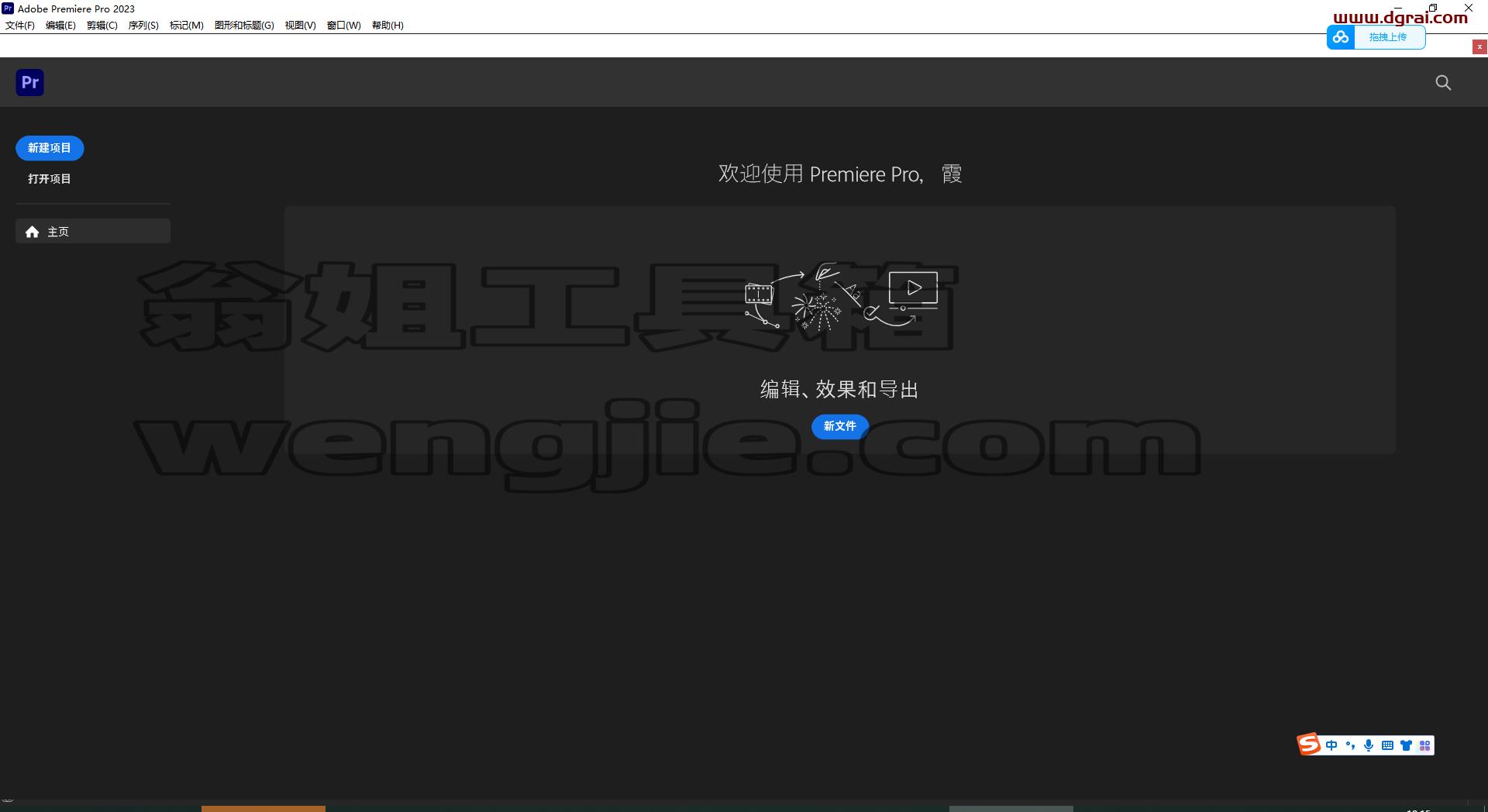The image size is (1488, 812).
Task: Click the title bar Pr application icon
Action: [x=8, y=9]
